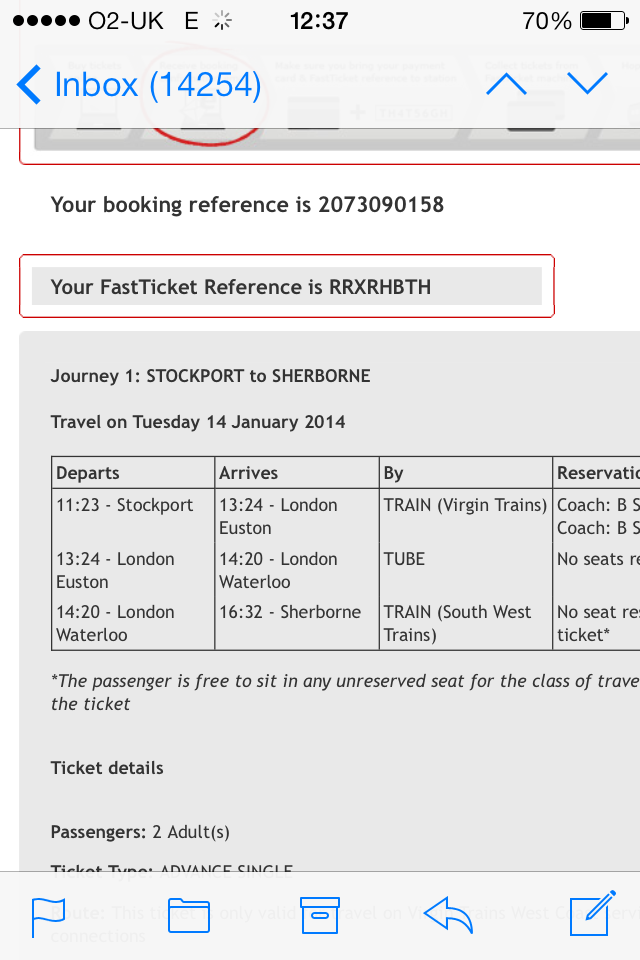
Task: Select the Arrives column header
Action: [x=249, y=473]
